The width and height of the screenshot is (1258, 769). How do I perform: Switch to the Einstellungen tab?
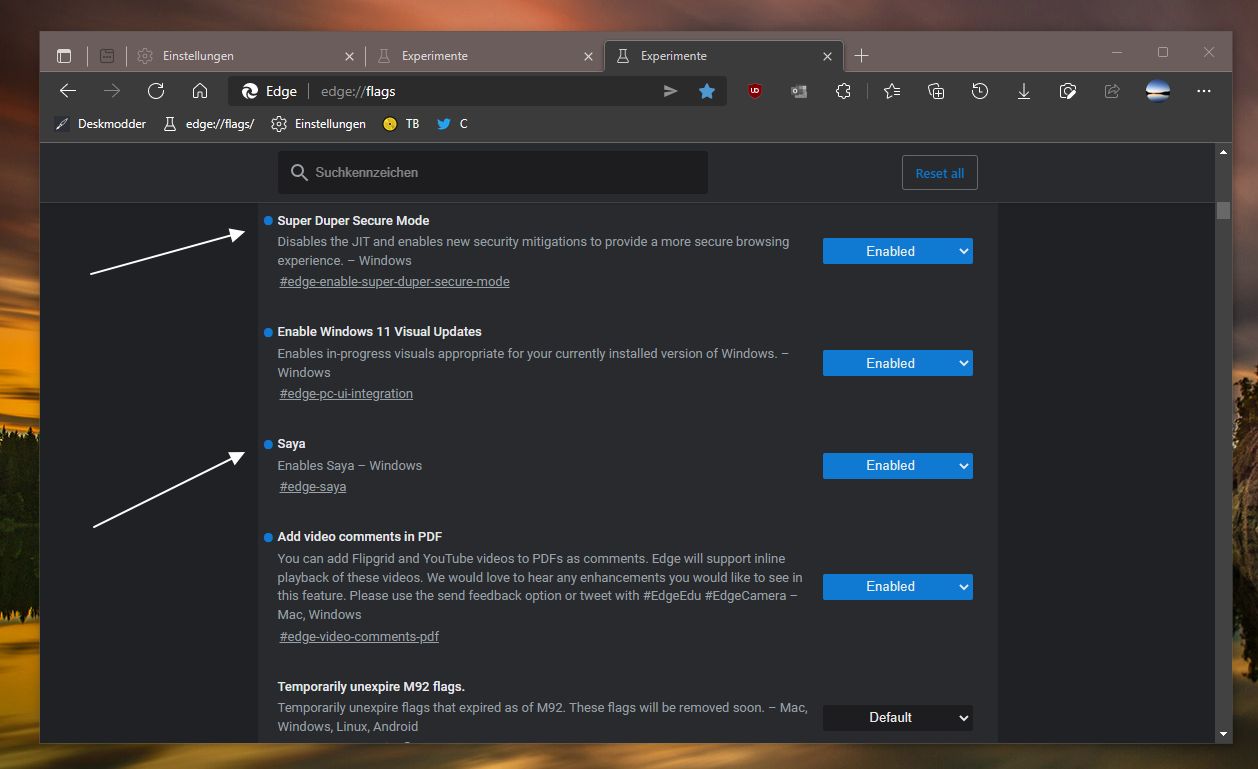244,56
